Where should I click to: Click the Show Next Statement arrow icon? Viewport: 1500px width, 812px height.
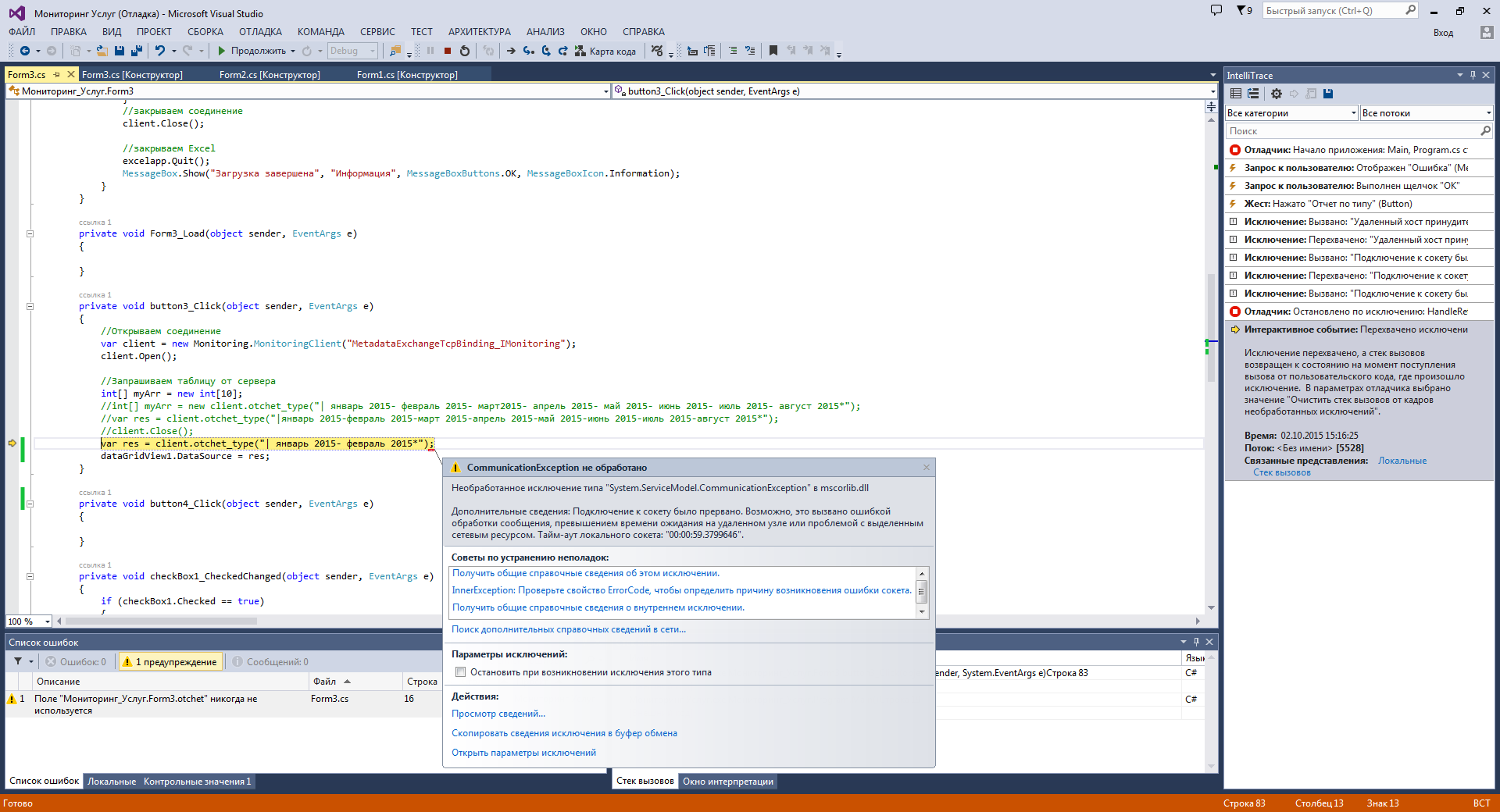(511, 51)
